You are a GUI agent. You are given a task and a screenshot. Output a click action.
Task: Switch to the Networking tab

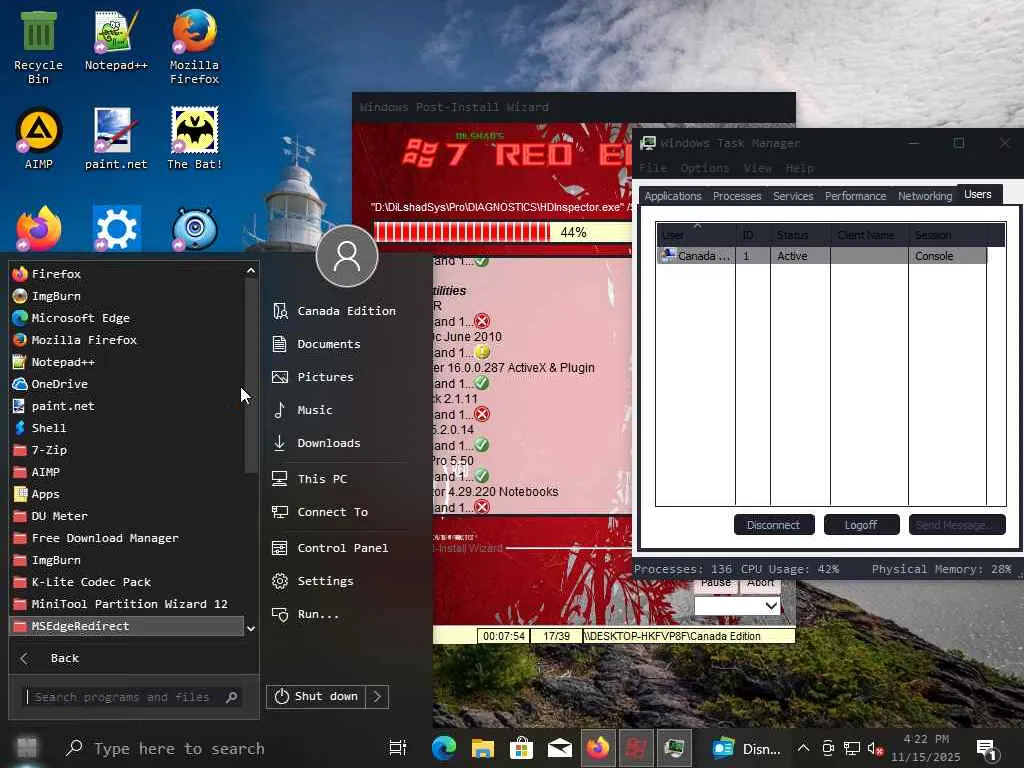pyautogui.click(x=925, y=196)
